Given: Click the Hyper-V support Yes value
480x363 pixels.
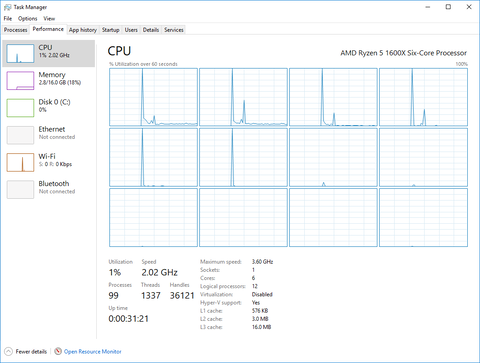Looking at the screenshot, I should (x=256, y=303).
